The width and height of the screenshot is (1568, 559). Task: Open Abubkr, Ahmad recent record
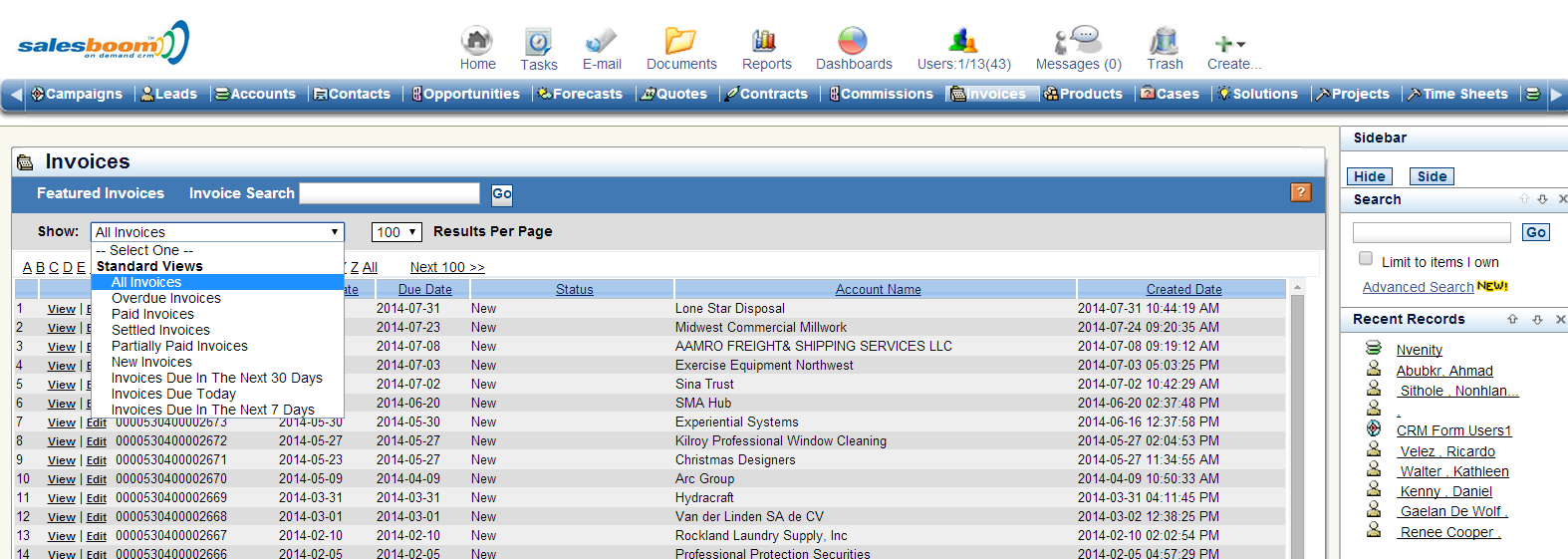[1444, 371]
